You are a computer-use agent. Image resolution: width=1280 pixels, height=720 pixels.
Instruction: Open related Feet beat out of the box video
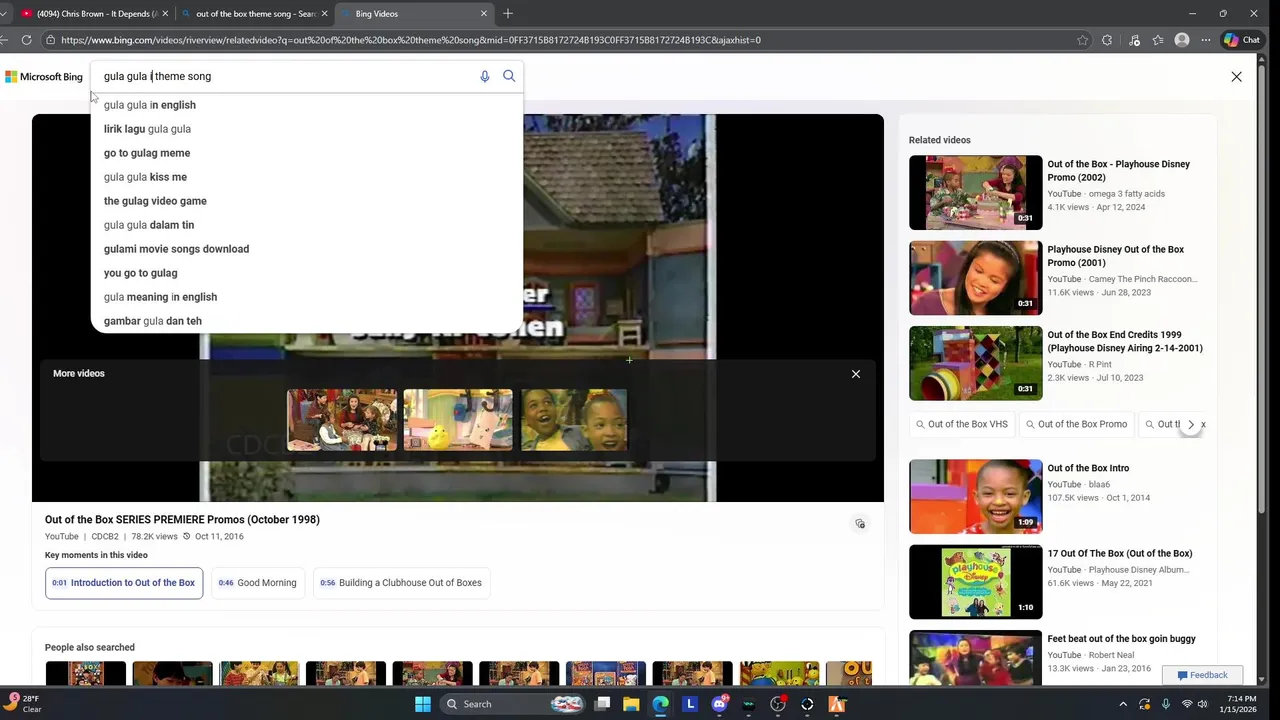1121,639
